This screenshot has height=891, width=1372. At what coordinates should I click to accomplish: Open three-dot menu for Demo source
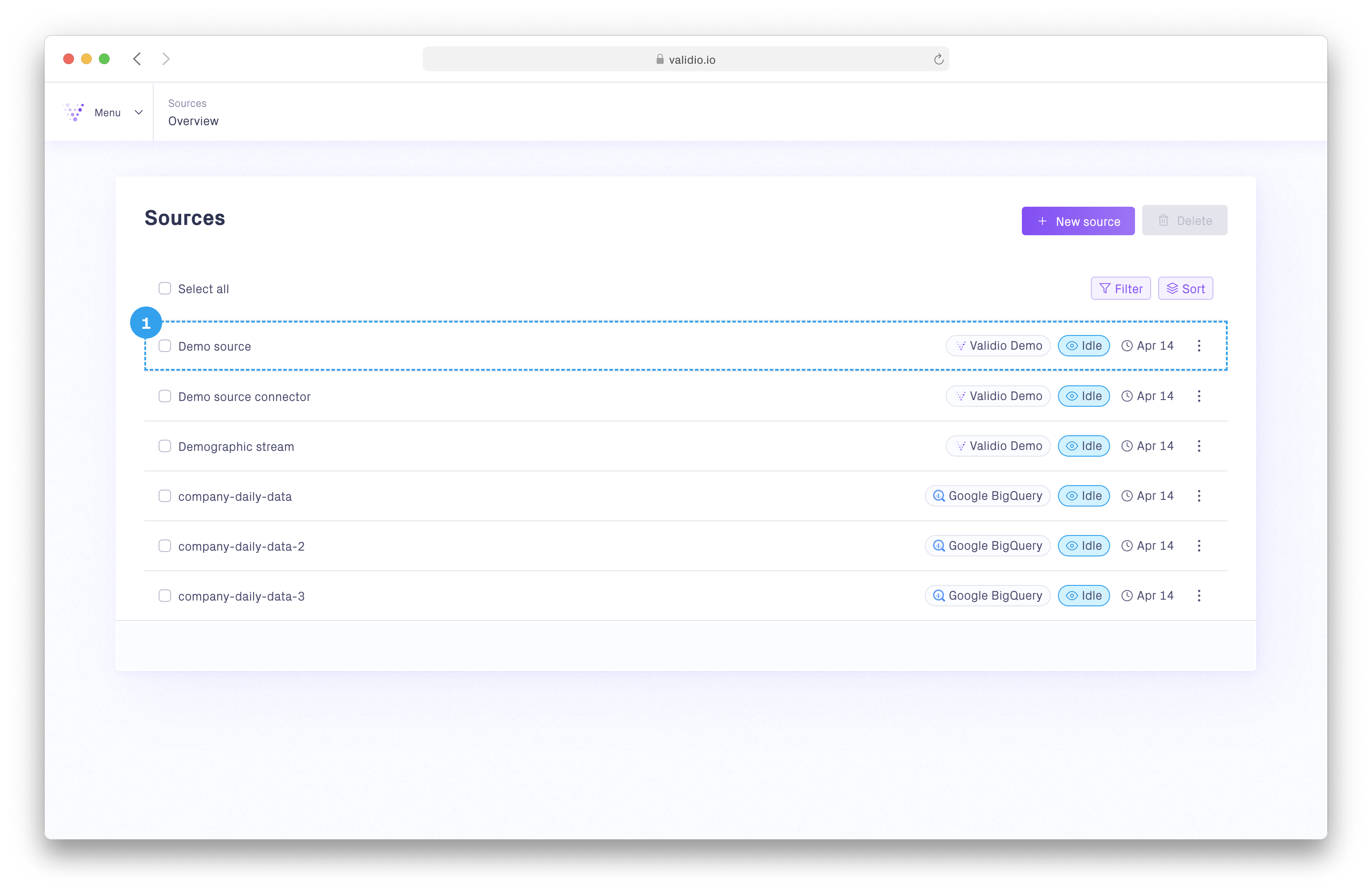point(1198,345)
